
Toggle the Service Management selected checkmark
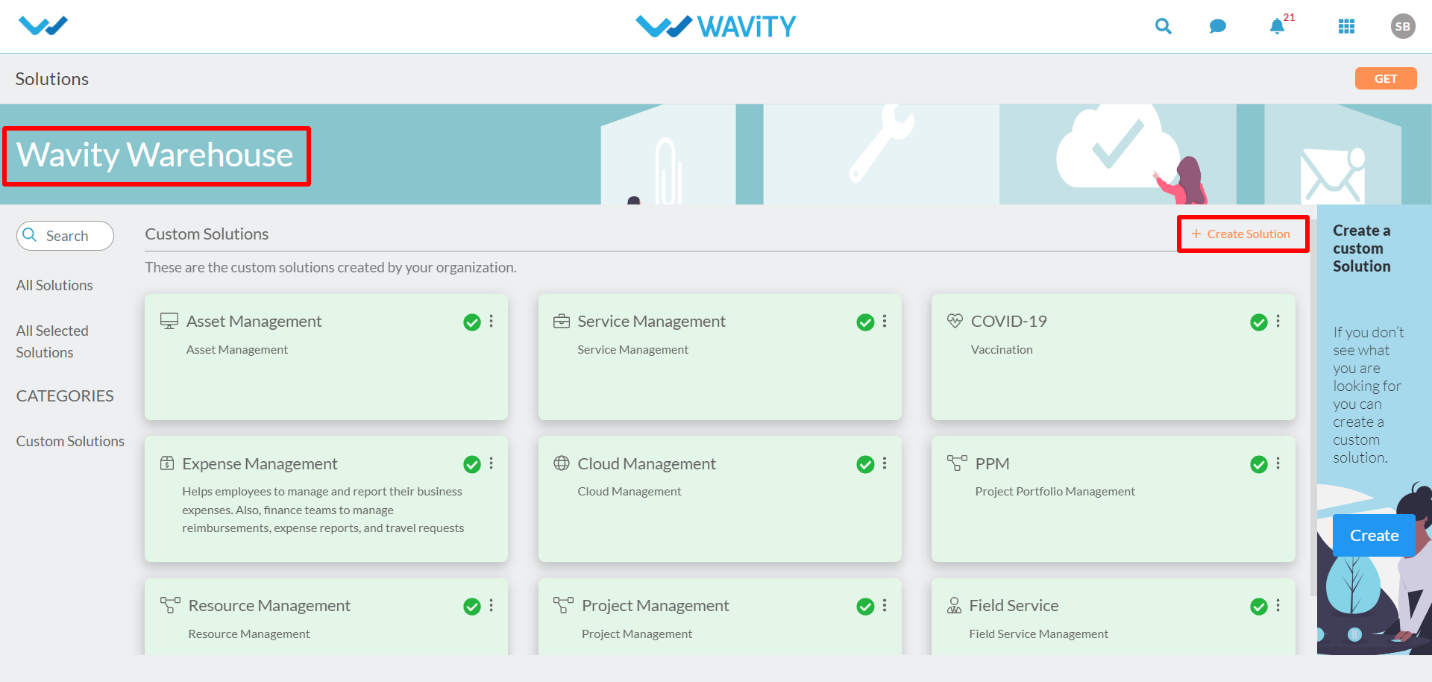click(x=865, y=322)
